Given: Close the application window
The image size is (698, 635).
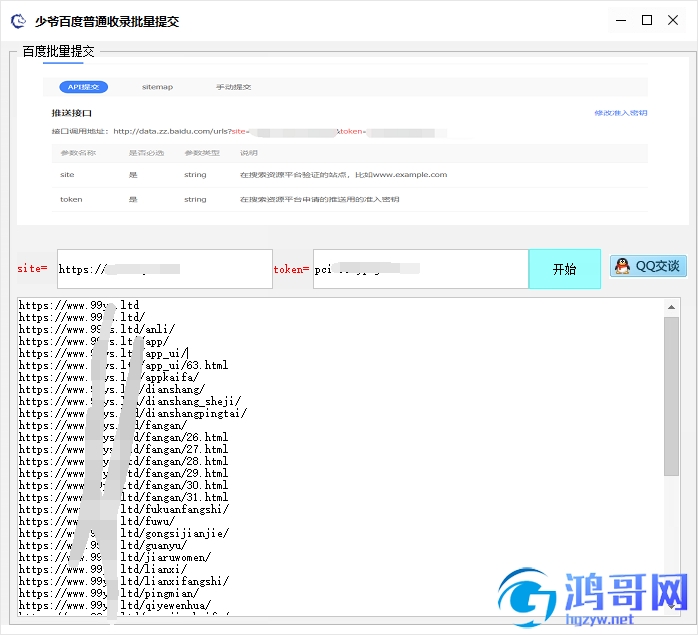Looking at the screenshot, I should pyautogui.click(x=673, y=20).
